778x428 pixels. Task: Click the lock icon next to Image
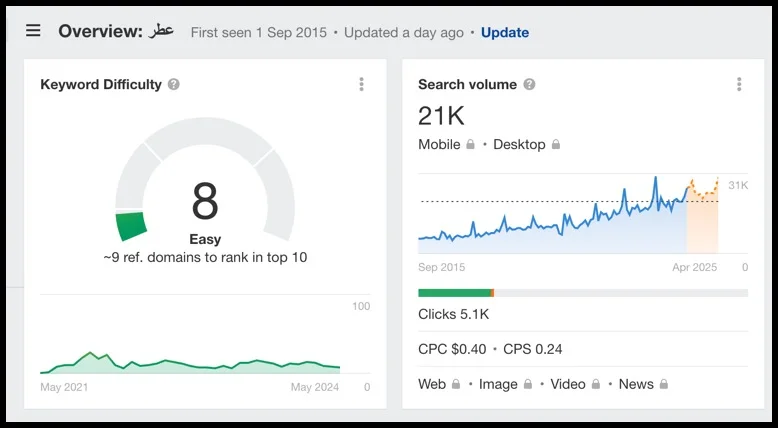(528, 384)
